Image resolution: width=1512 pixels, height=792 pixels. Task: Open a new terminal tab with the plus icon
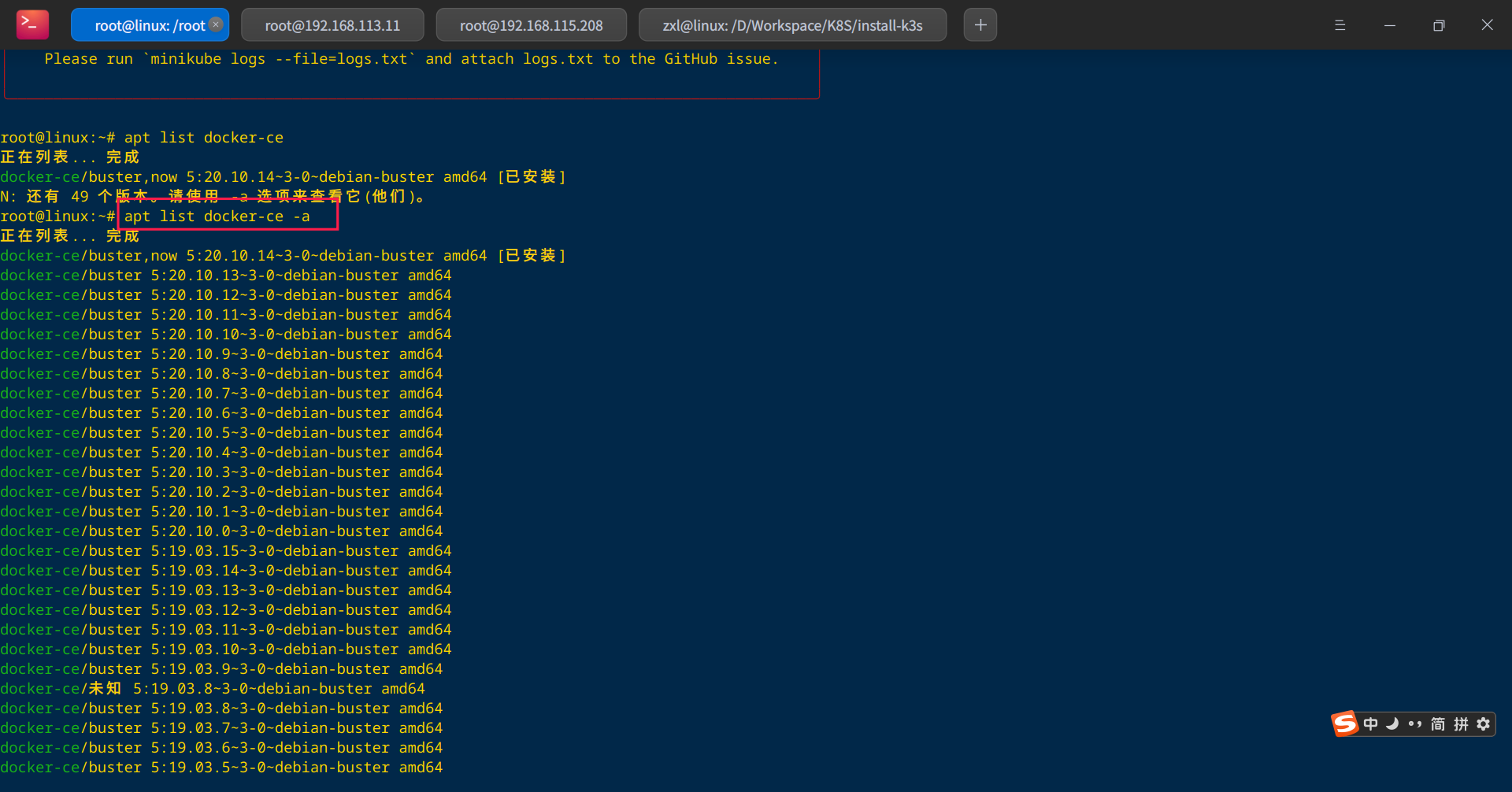[x=980, y=24]
